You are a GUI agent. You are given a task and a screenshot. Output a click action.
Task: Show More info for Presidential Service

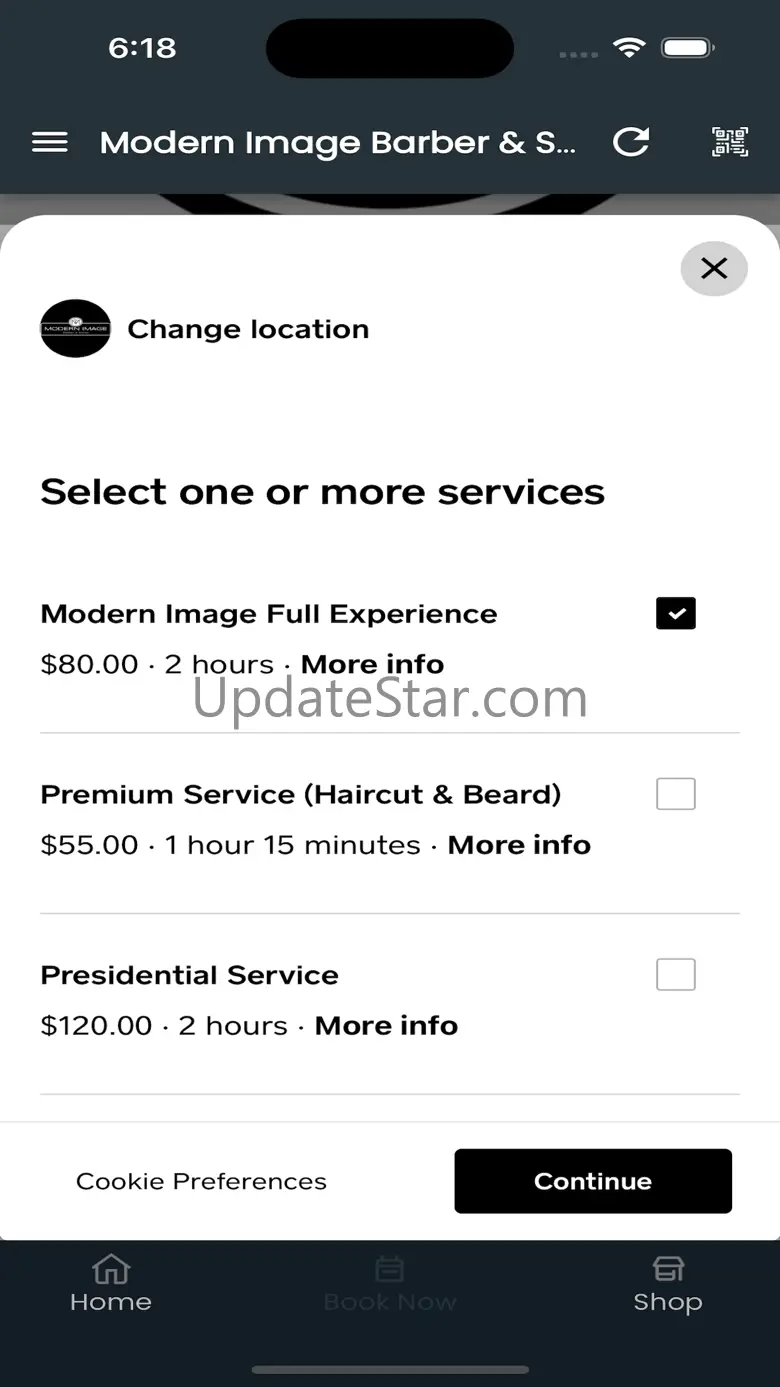click(x=386, y=1026)
